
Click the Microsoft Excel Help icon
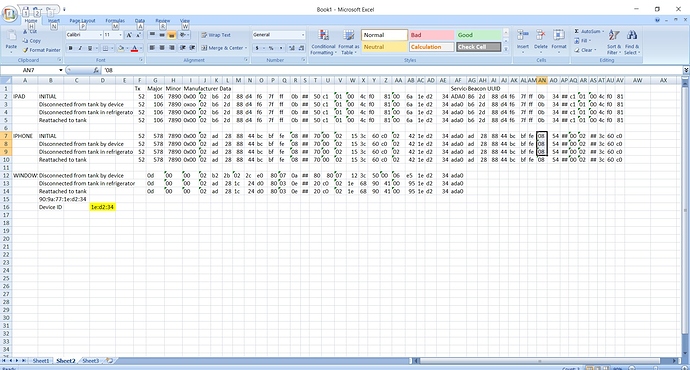click(x=657, y=20)
